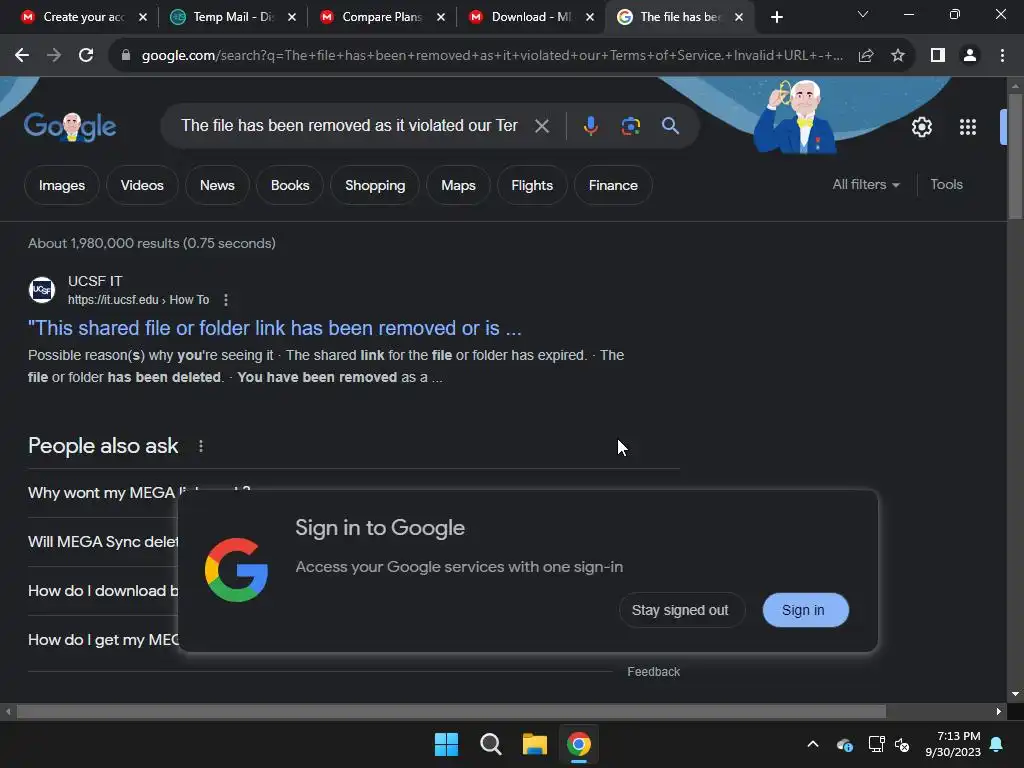
Task: Open Google quick settings gear
Action: tap(921, 127)
